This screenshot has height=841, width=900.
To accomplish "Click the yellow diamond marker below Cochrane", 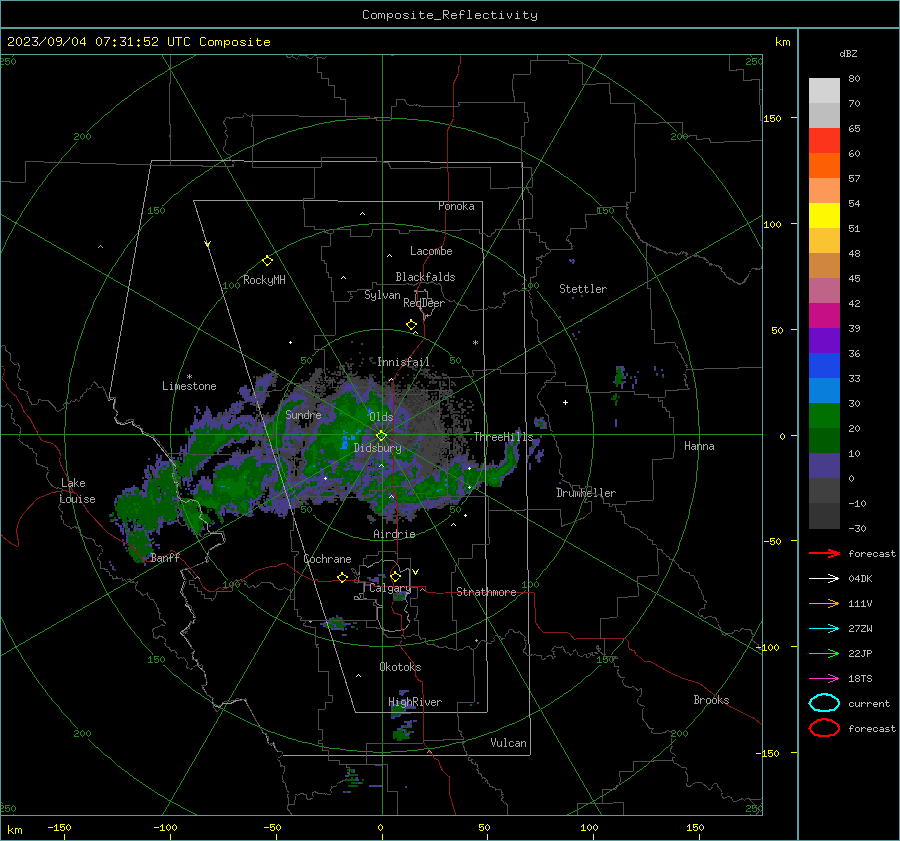I will point(342,578).
